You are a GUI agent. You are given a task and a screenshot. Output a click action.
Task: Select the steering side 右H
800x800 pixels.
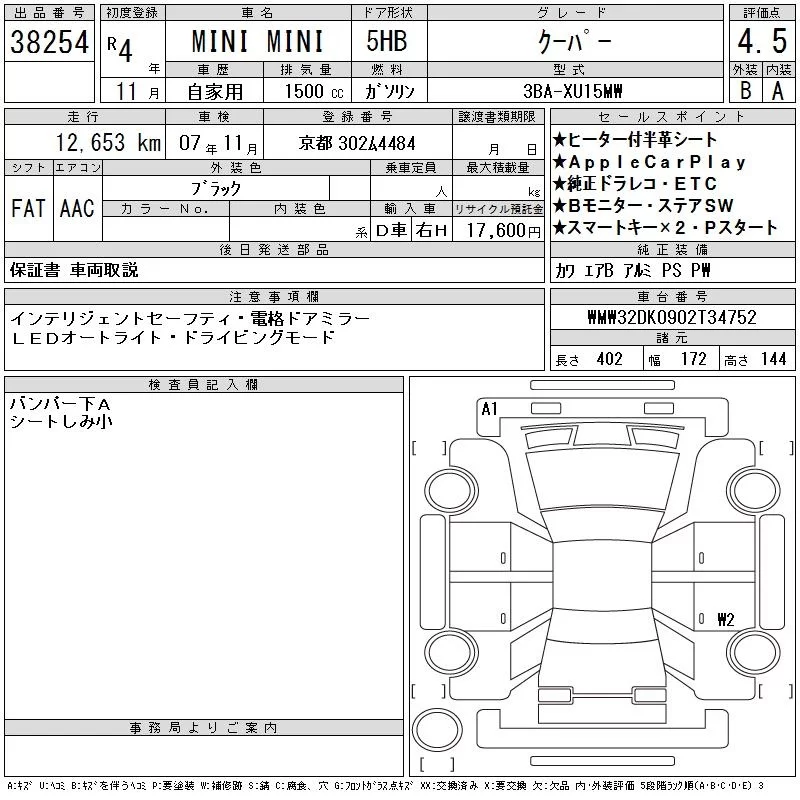(431, 230)
